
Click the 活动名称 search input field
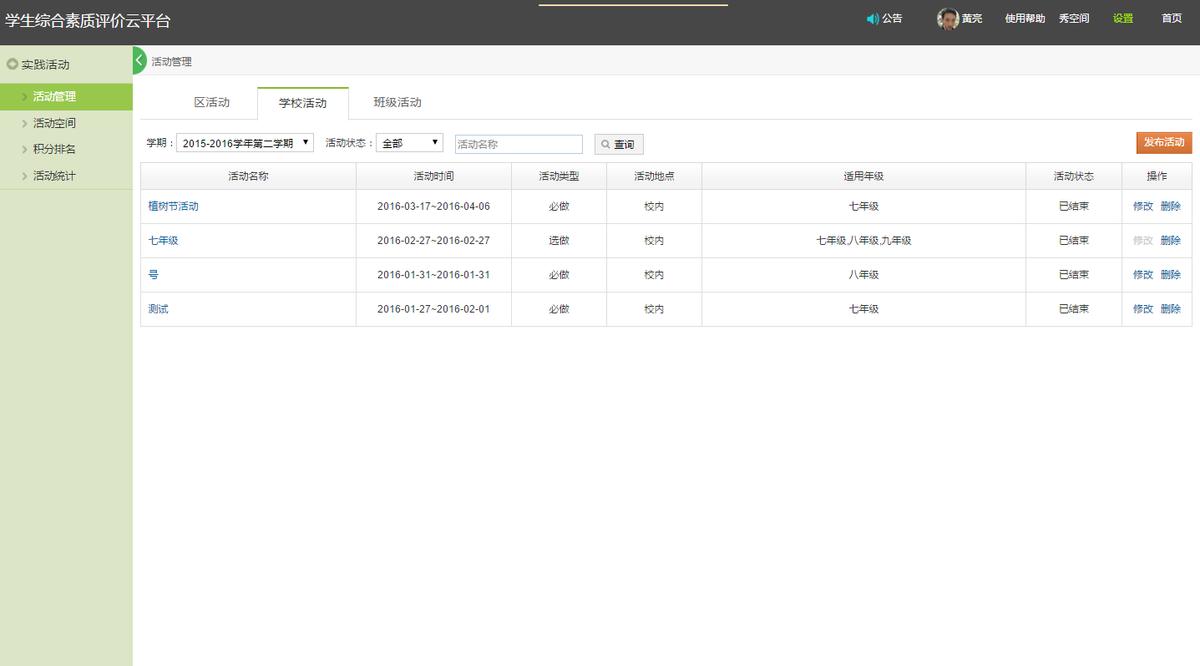518,143
